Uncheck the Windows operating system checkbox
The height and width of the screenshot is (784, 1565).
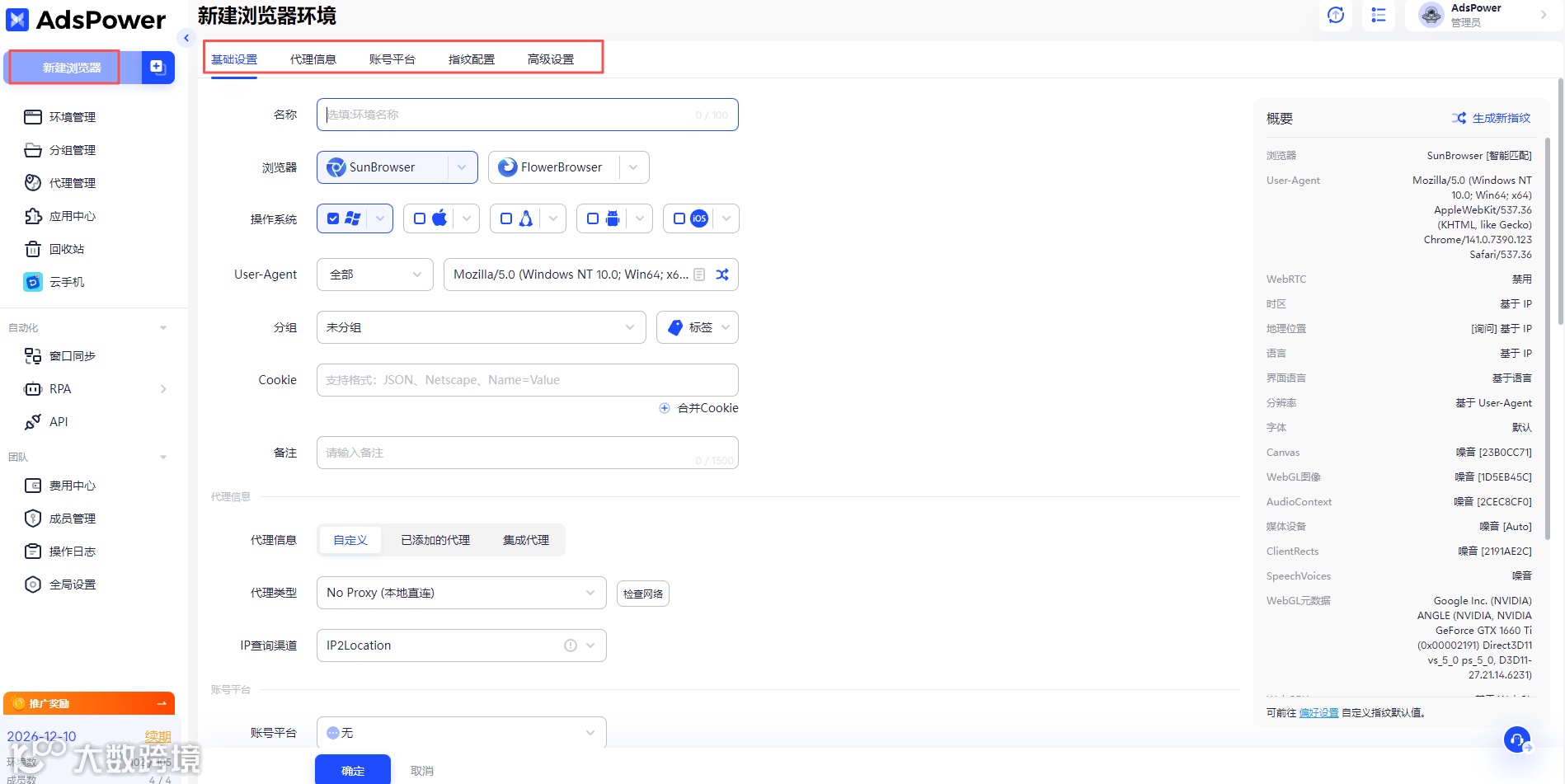pyautogui.click(x=333, y=218)
